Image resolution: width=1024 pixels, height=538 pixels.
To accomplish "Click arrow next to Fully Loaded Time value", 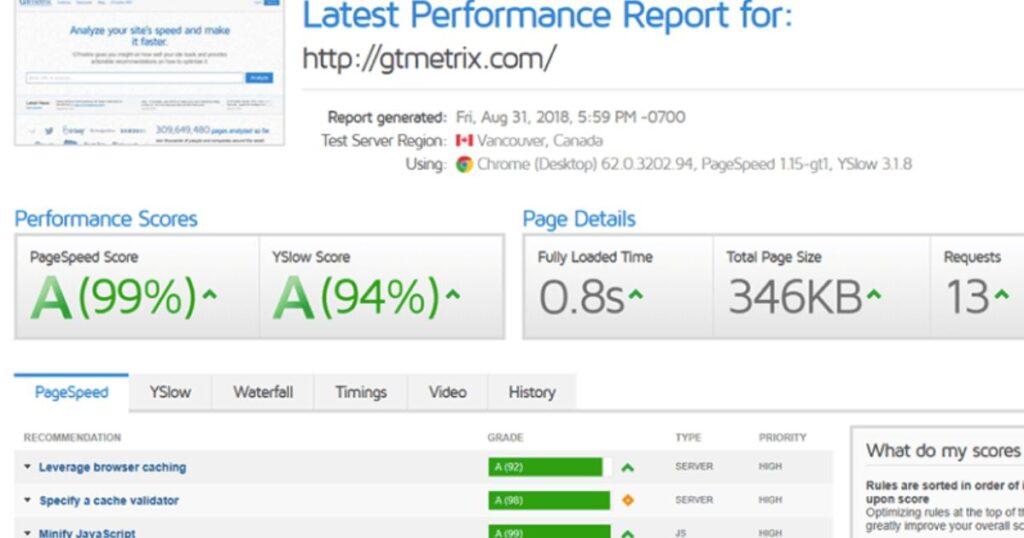I will (635, 295).
